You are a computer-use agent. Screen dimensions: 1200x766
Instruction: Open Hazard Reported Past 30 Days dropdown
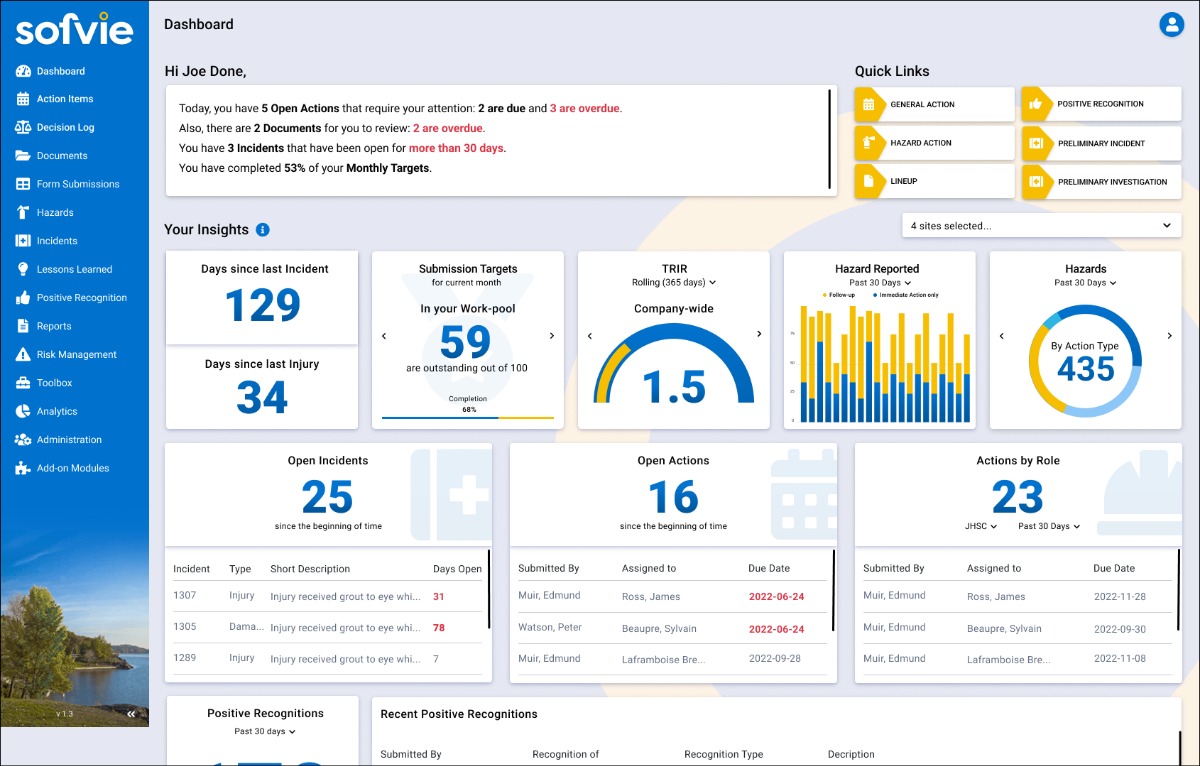click(879, 283)
